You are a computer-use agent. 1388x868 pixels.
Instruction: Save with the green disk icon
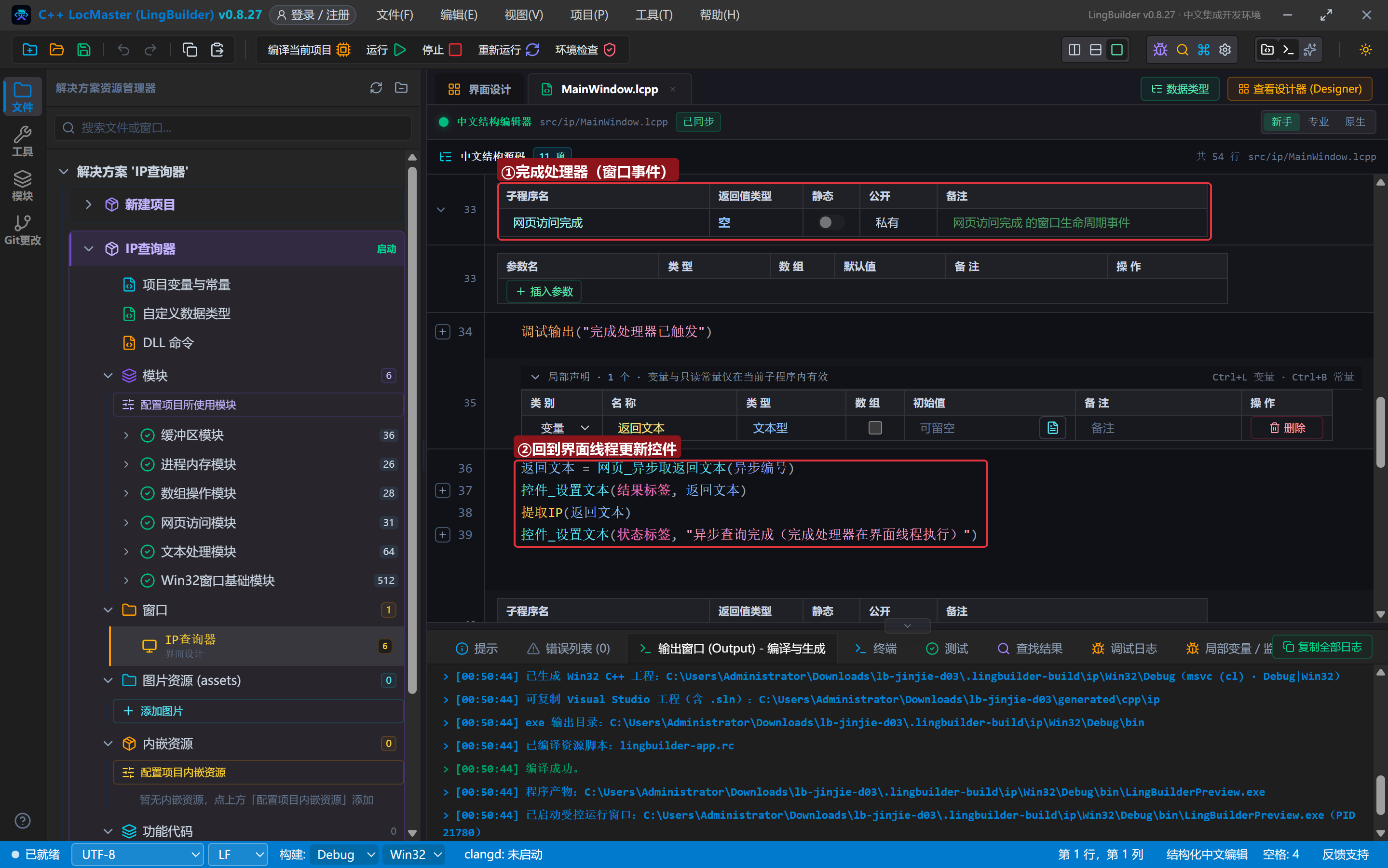click(x=84, y=50)
